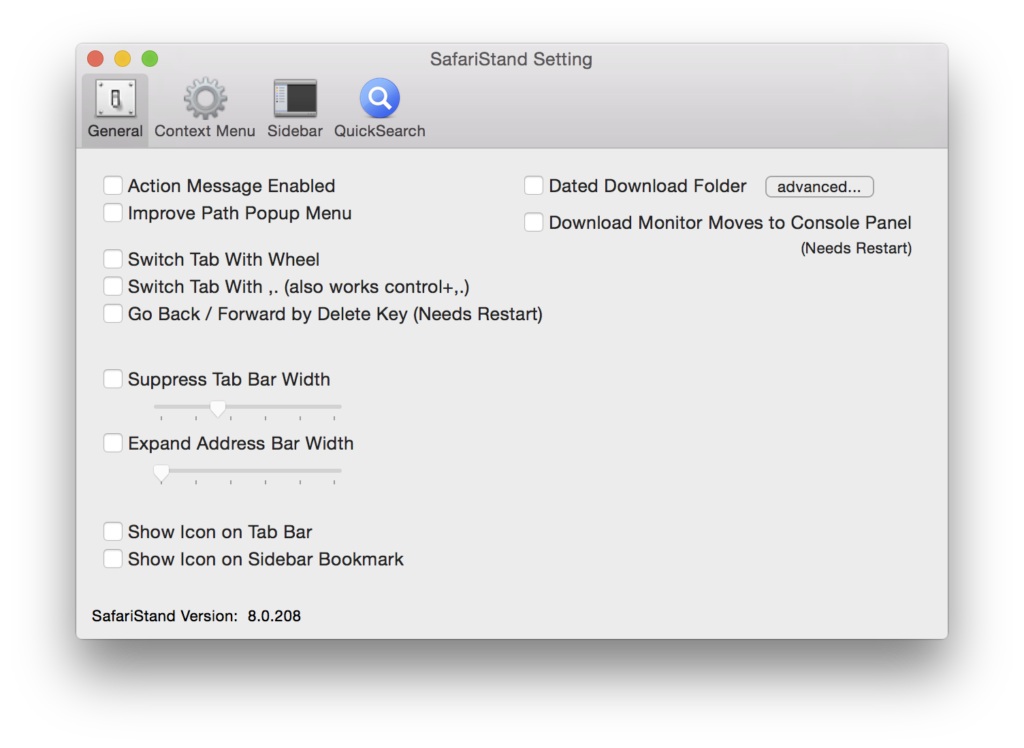This screenshot has width=1024, height=748.
Task: Enable Show Icon on Sidebar Bookmark
Action: [113, 559]
